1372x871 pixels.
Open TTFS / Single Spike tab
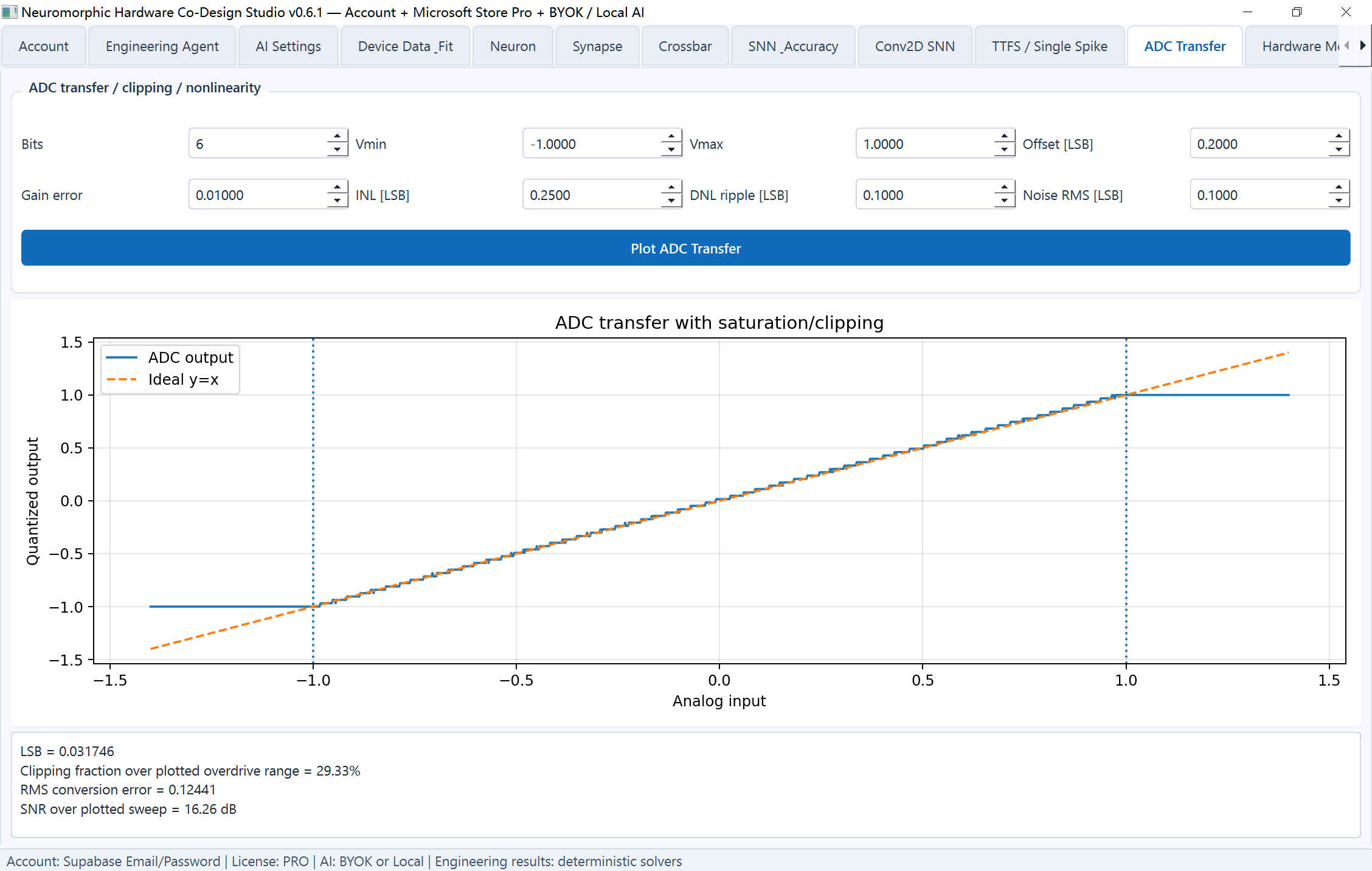(x=1050, y=46)
